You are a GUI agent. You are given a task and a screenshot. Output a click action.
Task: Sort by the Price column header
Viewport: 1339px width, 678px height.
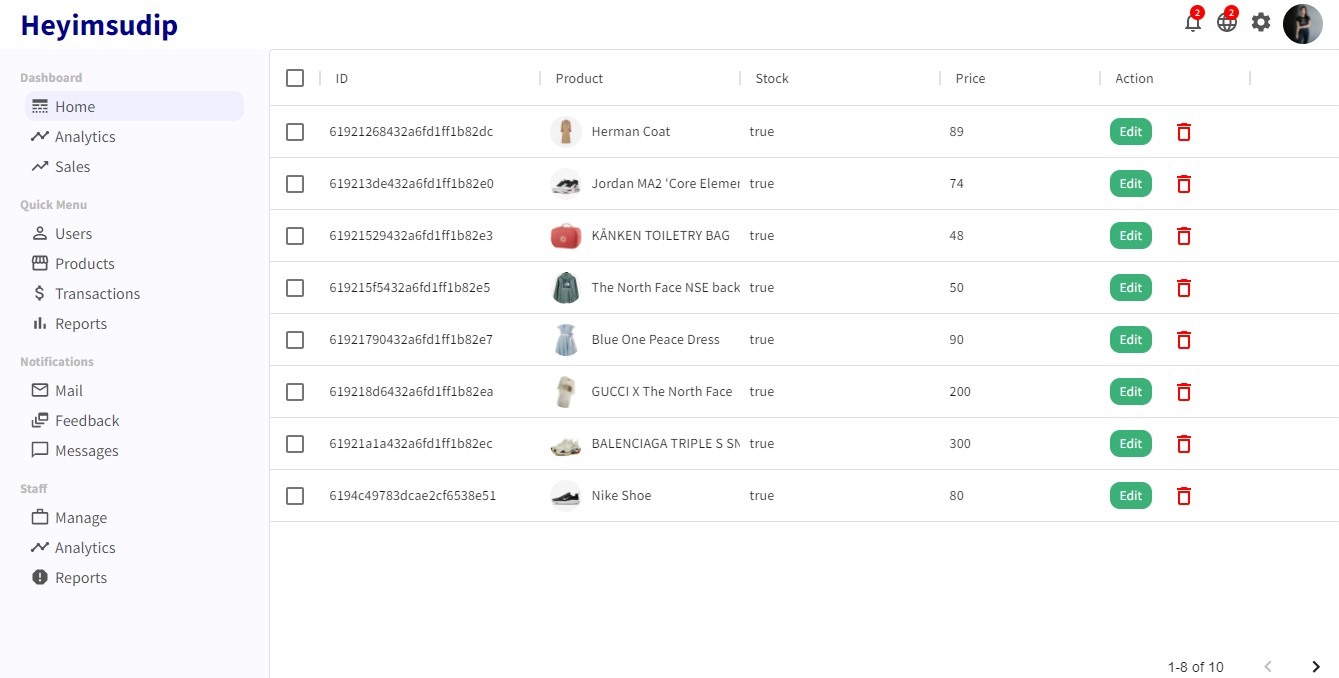[970, 78]
